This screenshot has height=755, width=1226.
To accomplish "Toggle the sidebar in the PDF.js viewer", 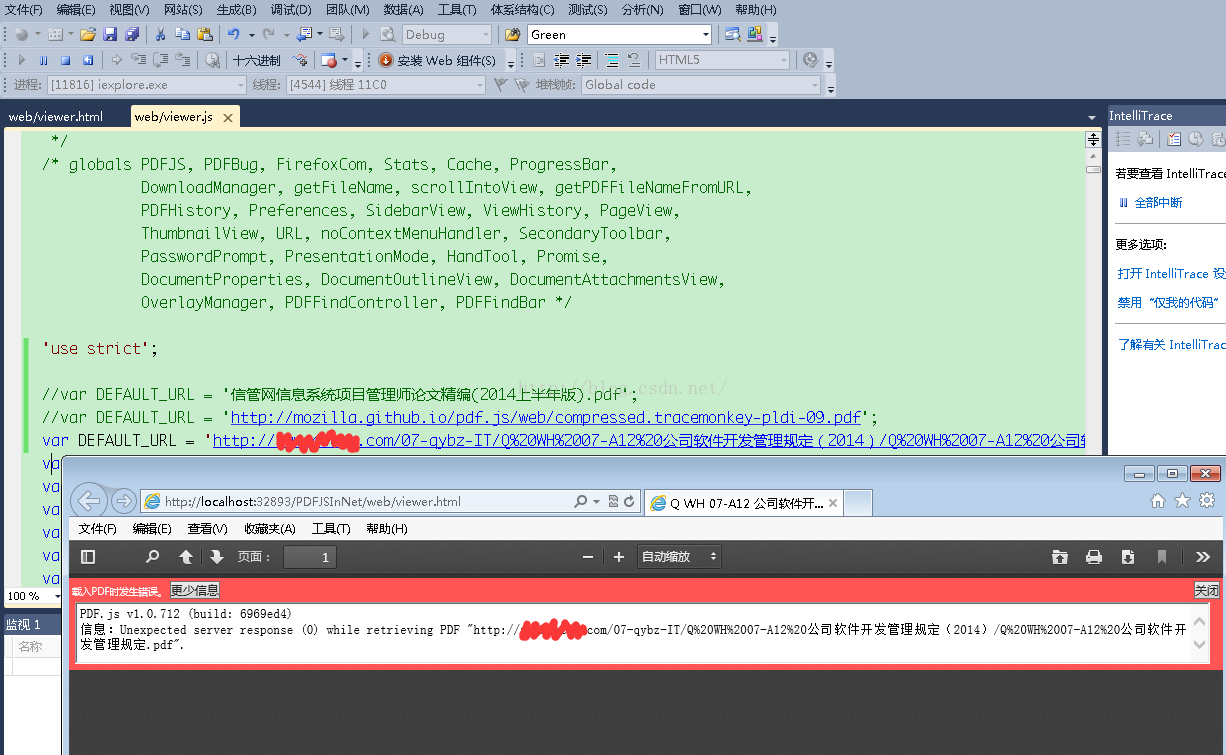I will 88,557.
